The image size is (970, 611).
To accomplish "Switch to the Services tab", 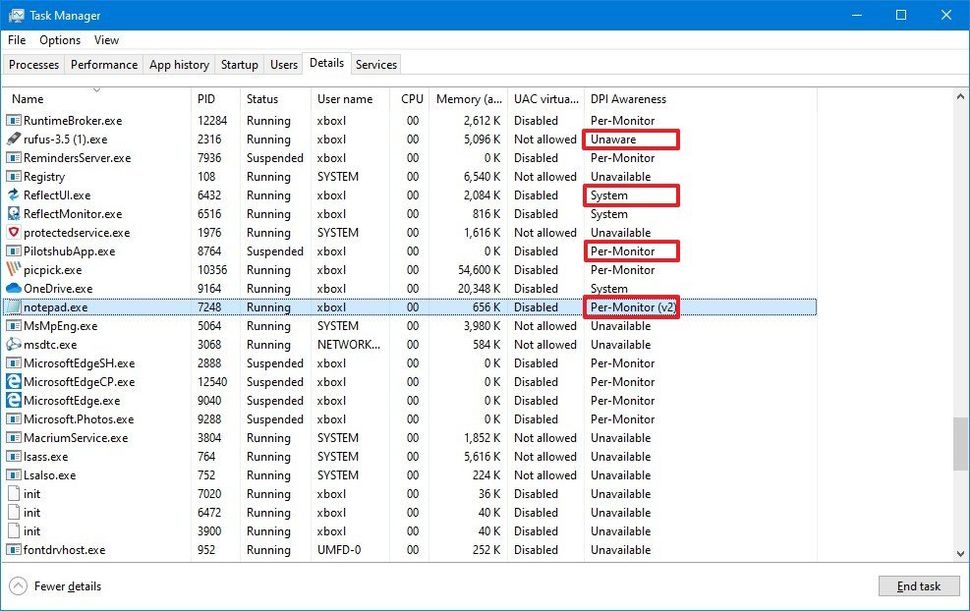I will click(x=376, y=64).
